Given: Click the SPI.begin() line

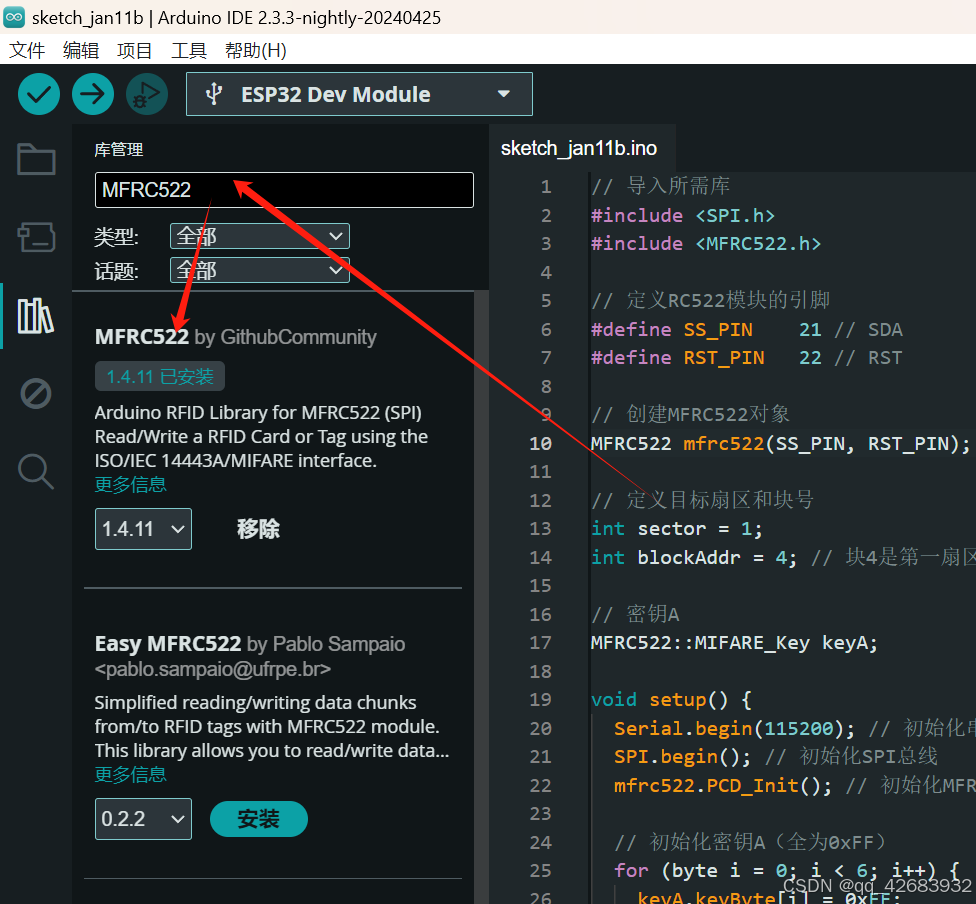Looking at the screenshot, I should pos(776,756).
